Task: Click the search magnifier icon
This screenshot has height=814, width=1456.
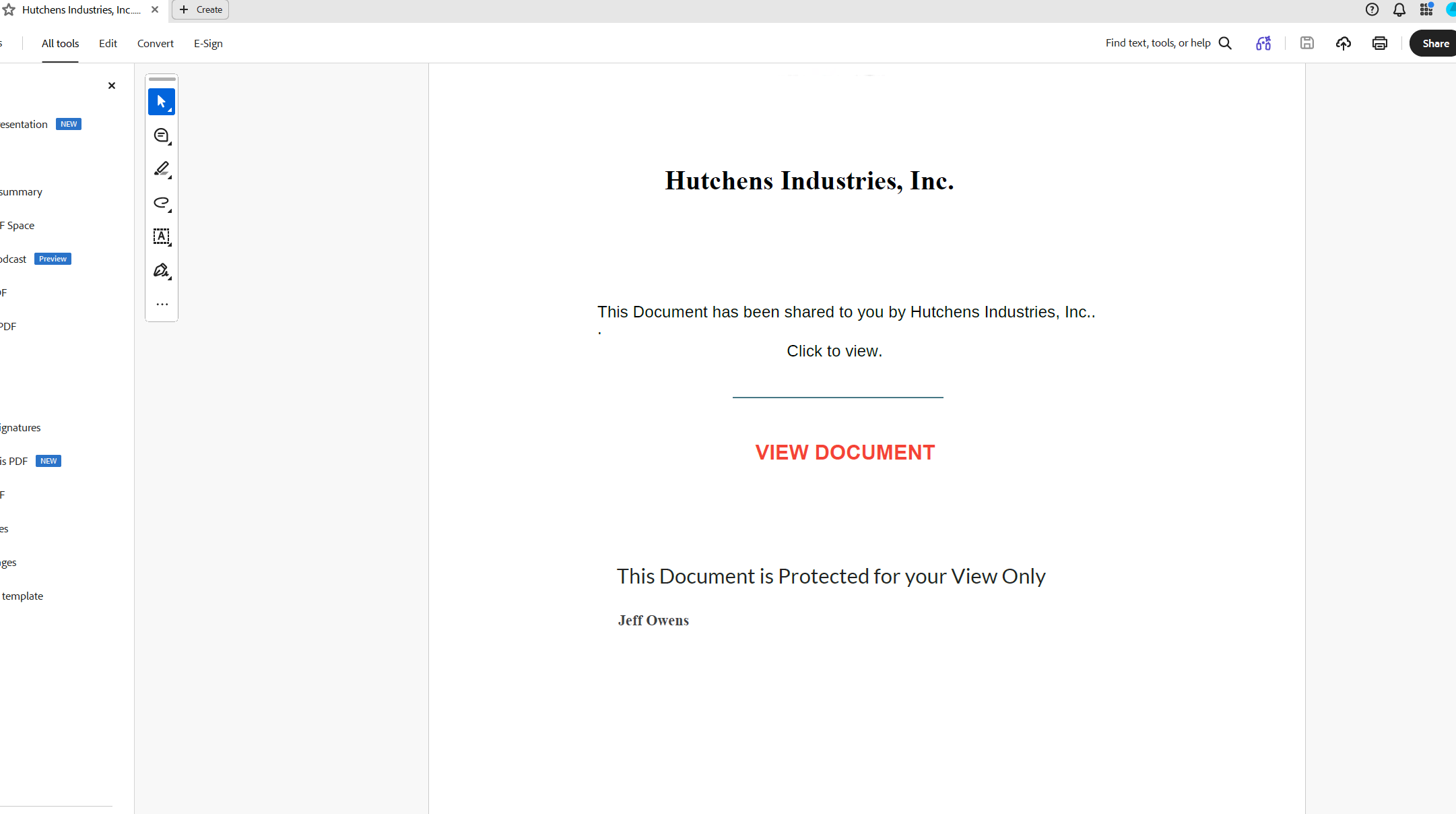Action: click(x=1225, y=43)
